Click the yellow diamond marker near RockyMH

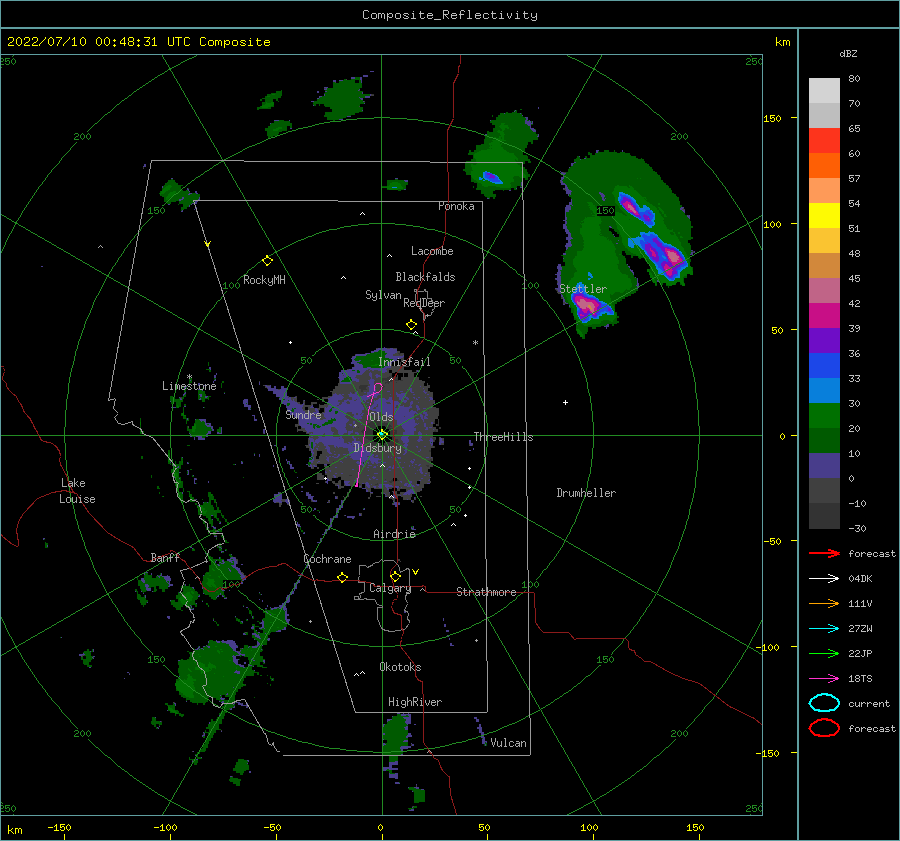(x=267, y=261)
